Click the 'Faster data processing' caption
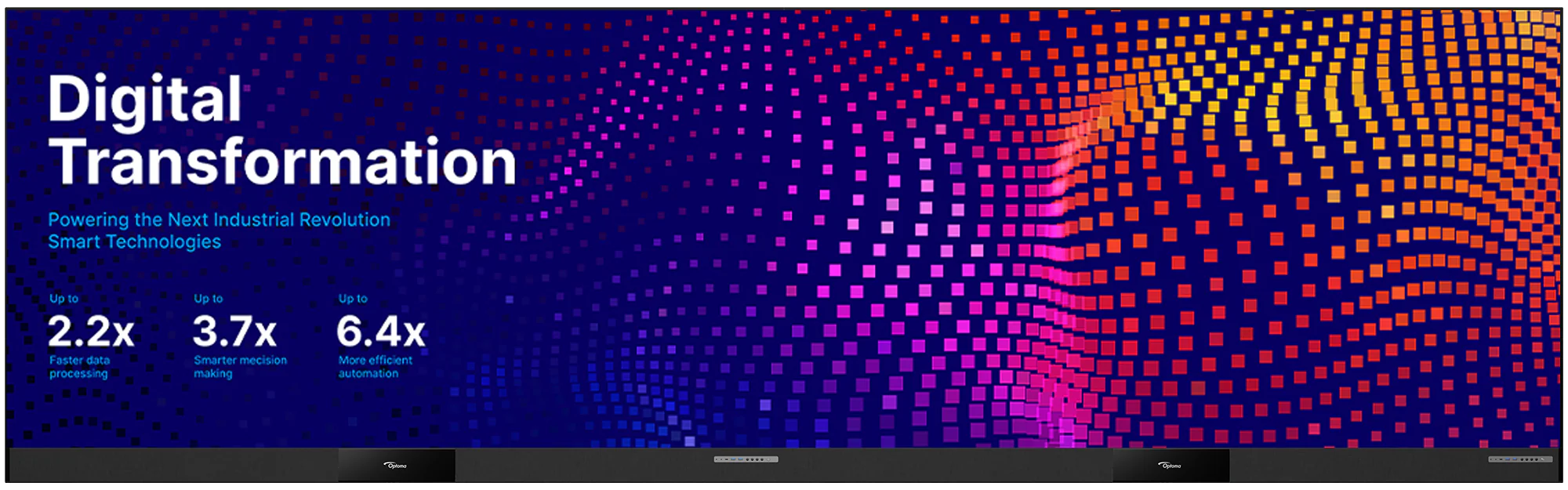 coord(79,367)
